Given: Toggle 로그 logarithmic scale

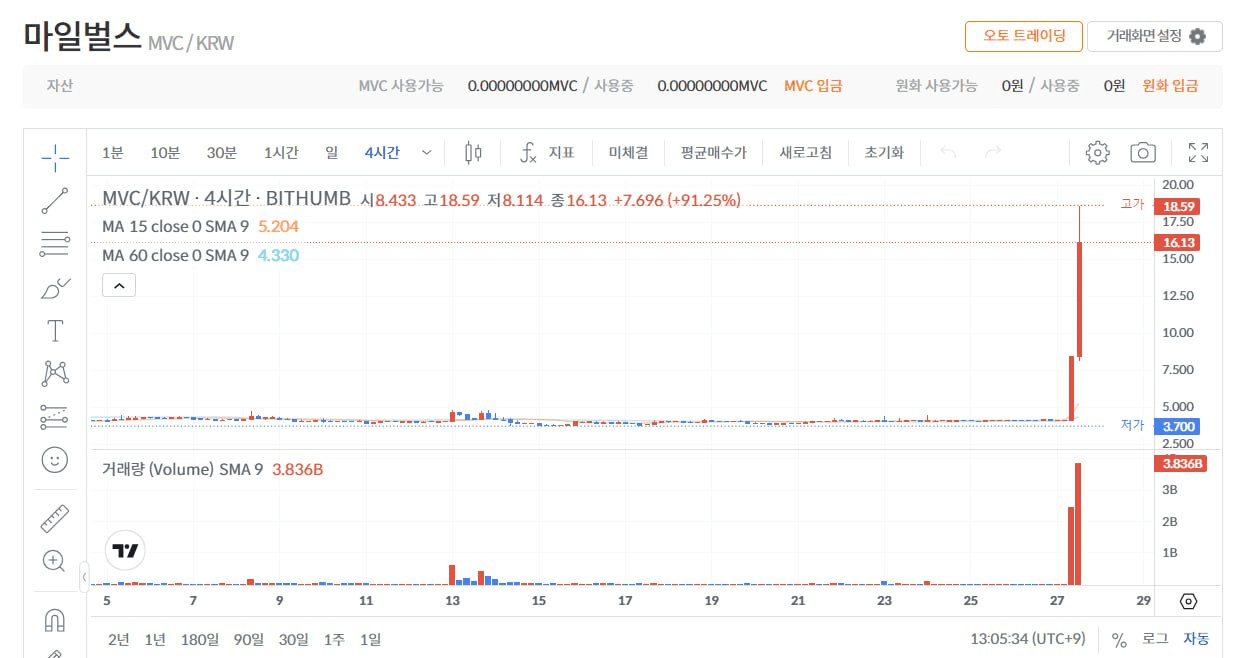Looking at the screenshot, I should click(1155, 639).
